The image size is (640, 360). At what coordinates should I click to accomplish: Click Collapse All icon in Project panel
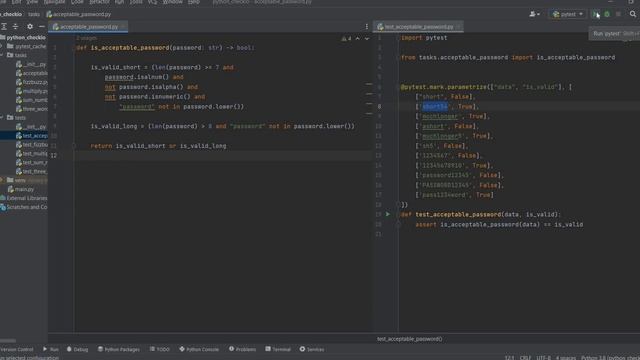[x=16, y=26]
